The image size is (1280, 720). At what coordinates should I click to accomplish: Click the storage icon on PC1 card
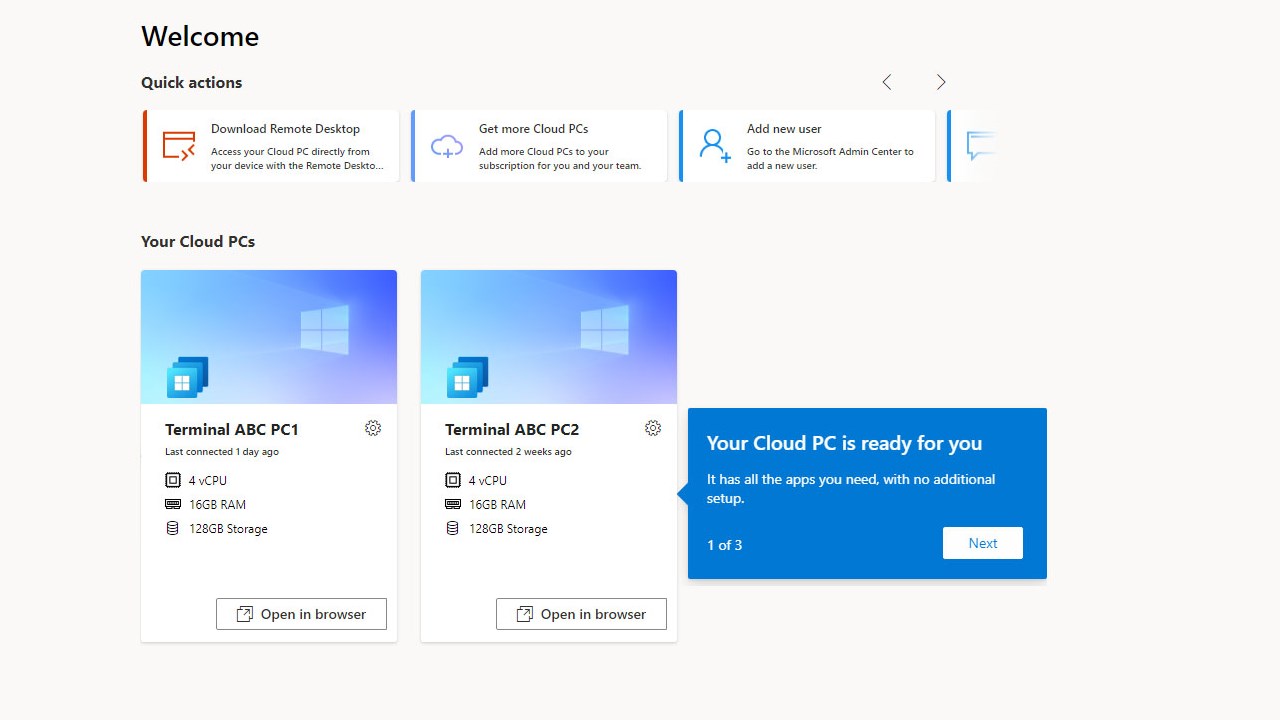pos(173,528)
